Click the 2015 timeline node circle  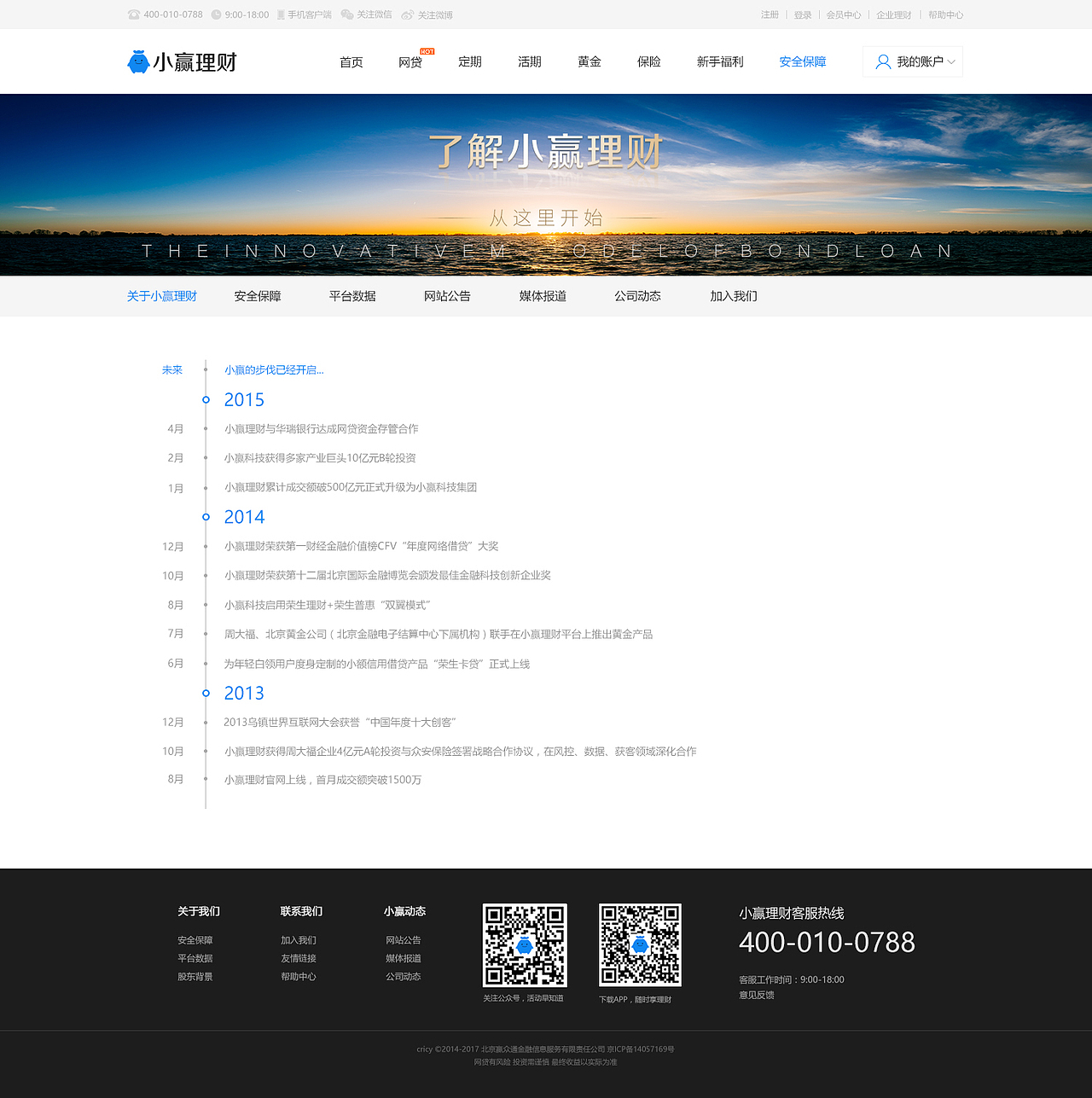pos(206,399)
